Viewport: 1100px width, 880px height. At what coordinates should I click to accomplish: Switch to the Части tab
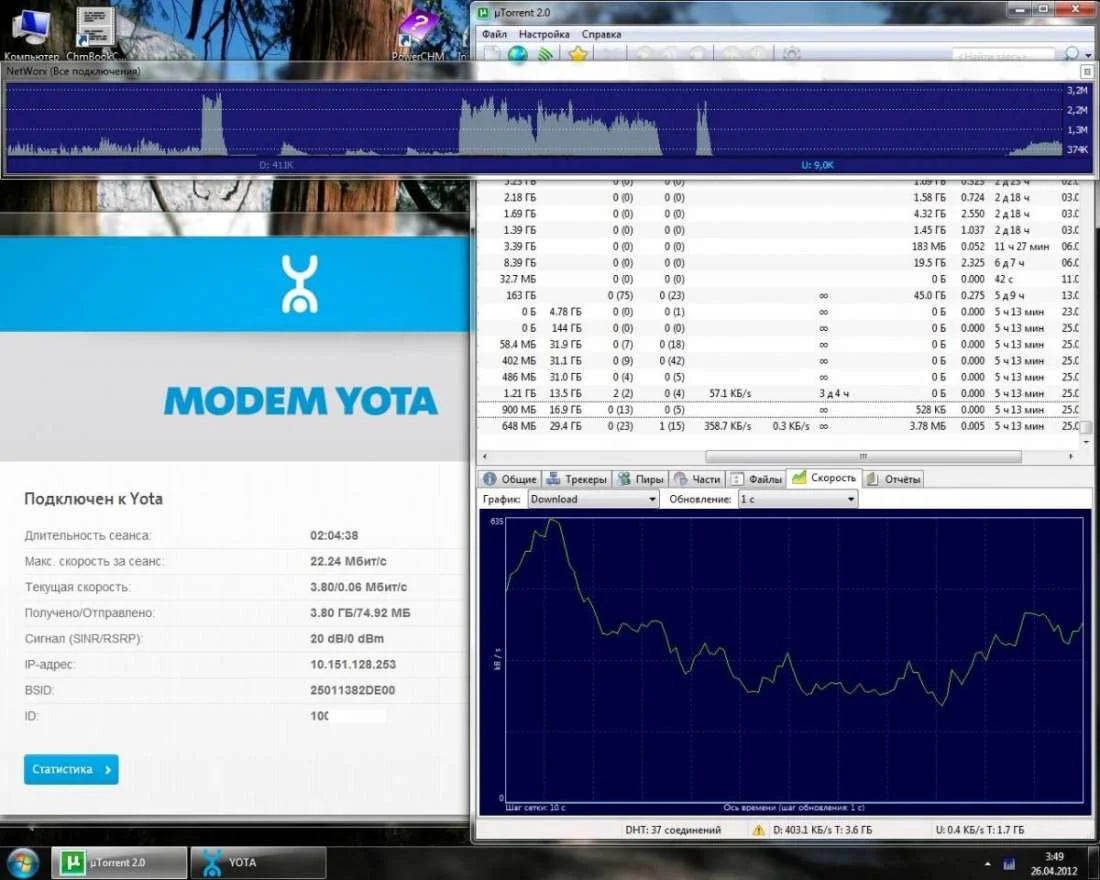[x=697, y=479]
